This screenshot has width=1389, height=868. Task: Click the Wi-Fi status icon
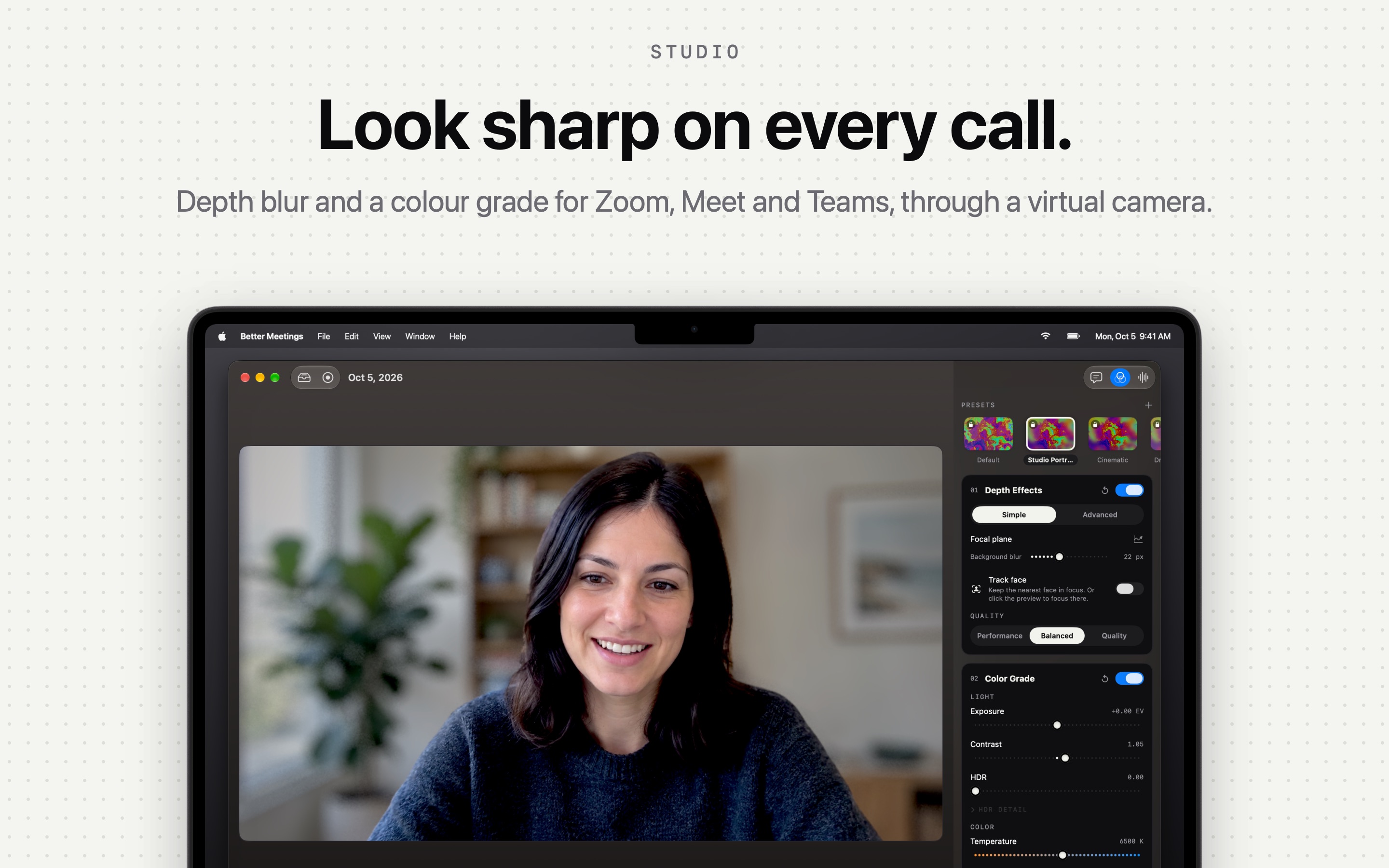tap(1045, 337)
